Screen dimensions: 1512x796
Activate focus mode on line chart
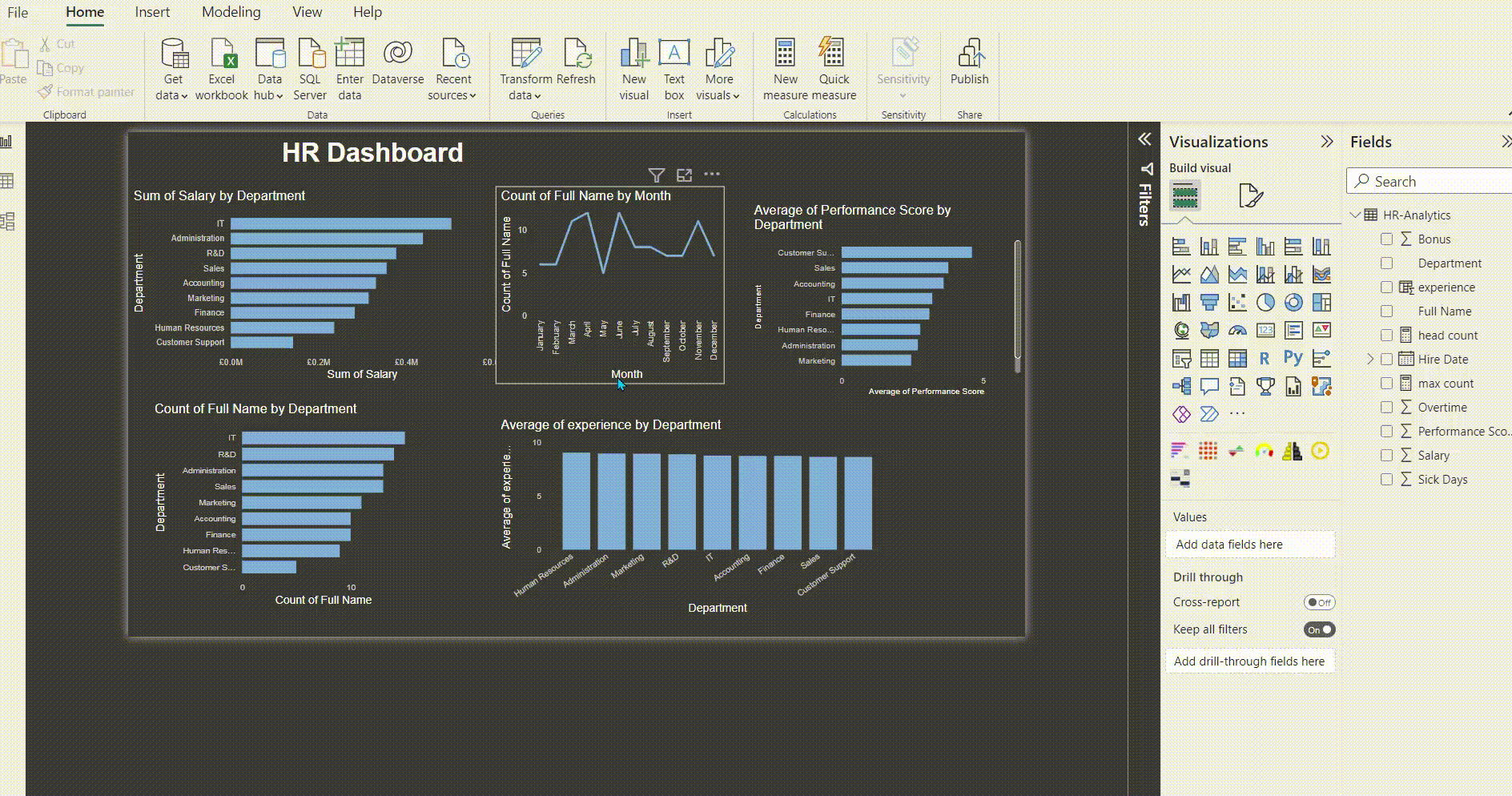click(x=684, y=175)
